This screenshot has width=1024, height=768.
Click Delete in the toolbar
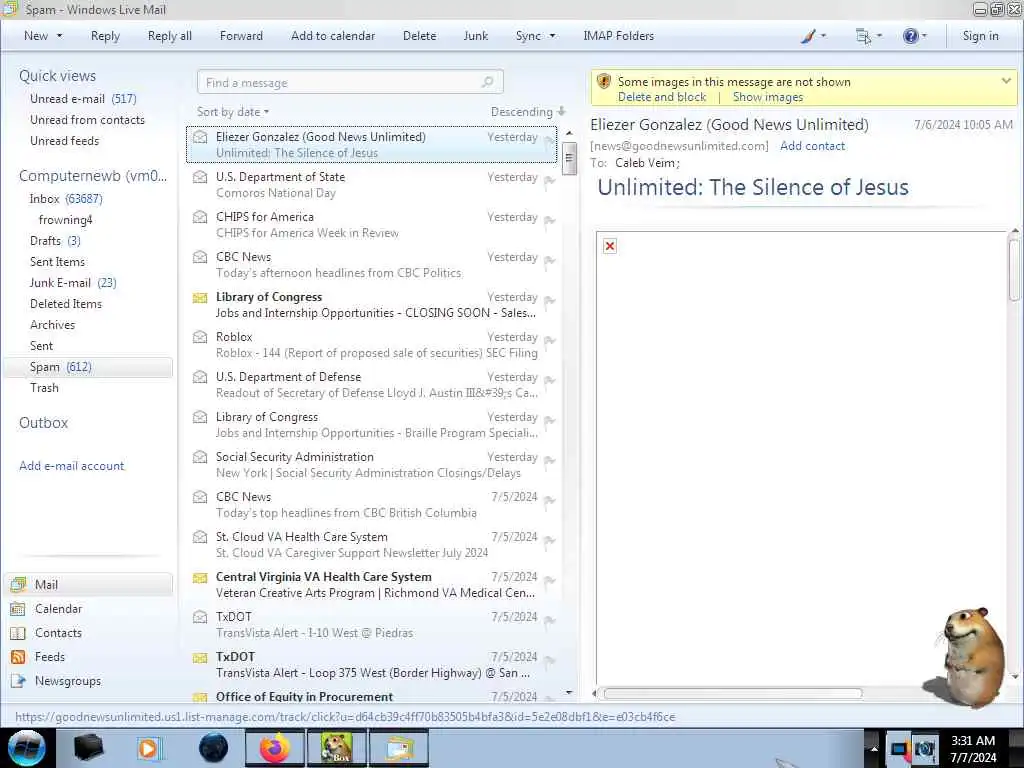click(419, 36)
